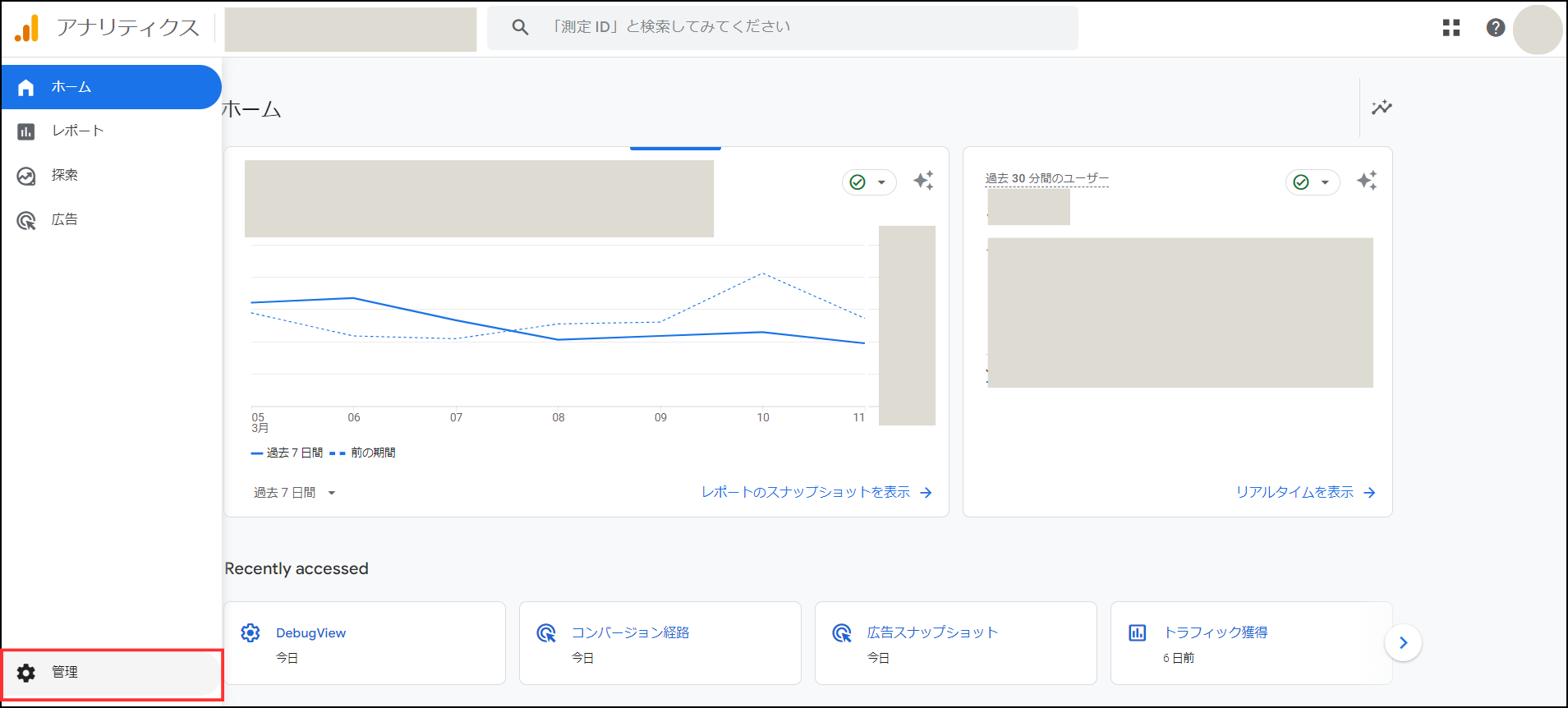Click the トラフィック獲得 report icon

click(1138, 632)
